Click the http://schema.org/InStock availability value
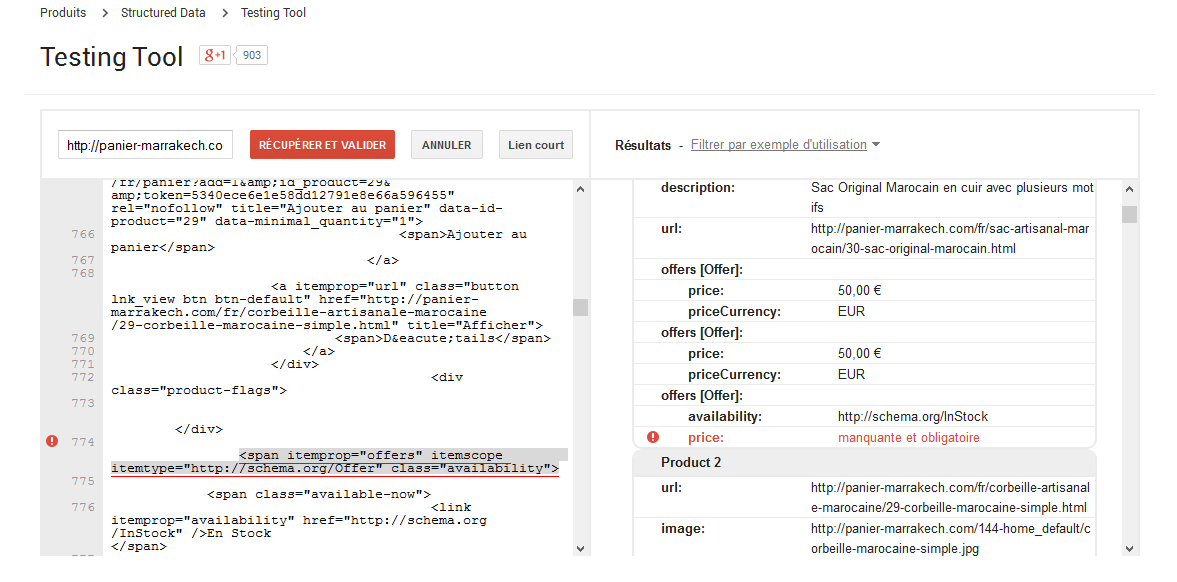This screenshot has width=1177, height=582. click(x=913, y=416)
